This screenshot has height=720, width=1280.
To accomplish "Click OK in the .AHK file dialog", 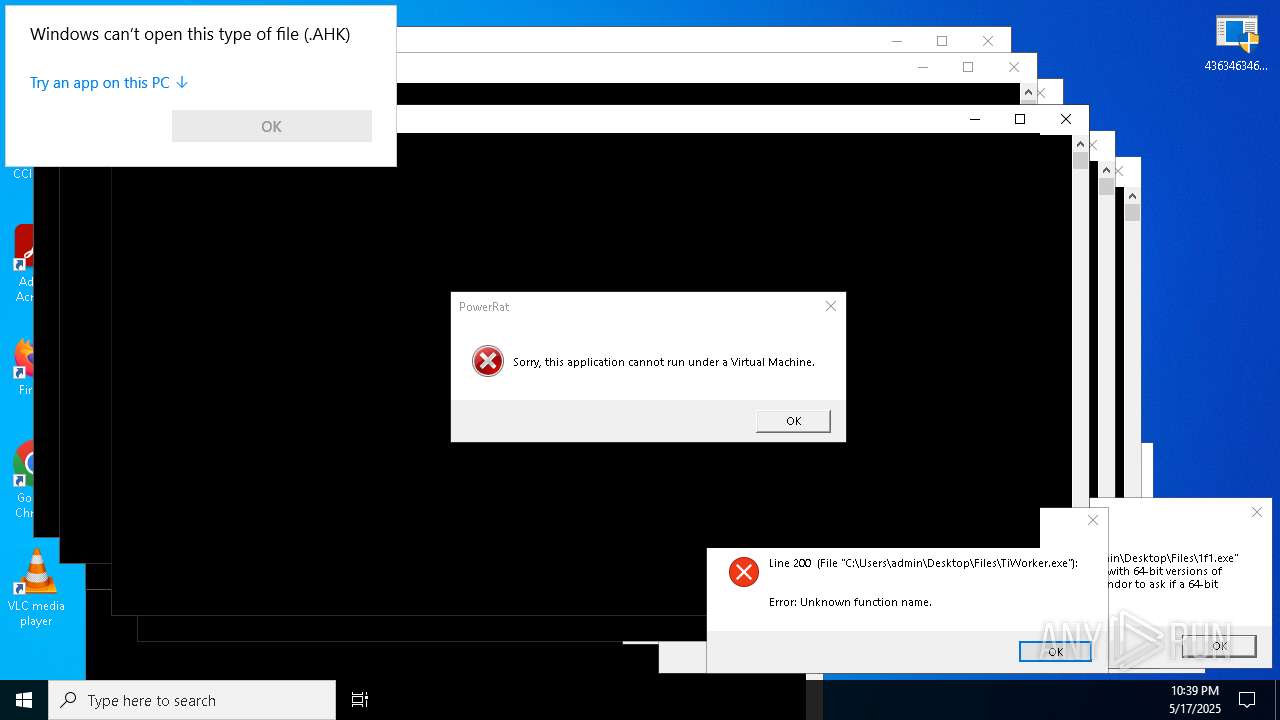I will click(272, 126).
